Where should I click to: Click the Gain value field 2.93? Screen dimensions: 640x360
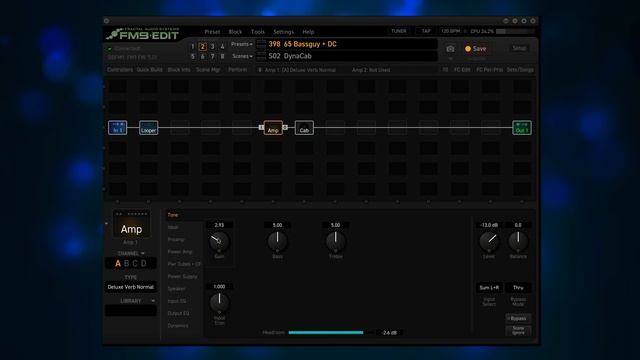click(219, 225)
